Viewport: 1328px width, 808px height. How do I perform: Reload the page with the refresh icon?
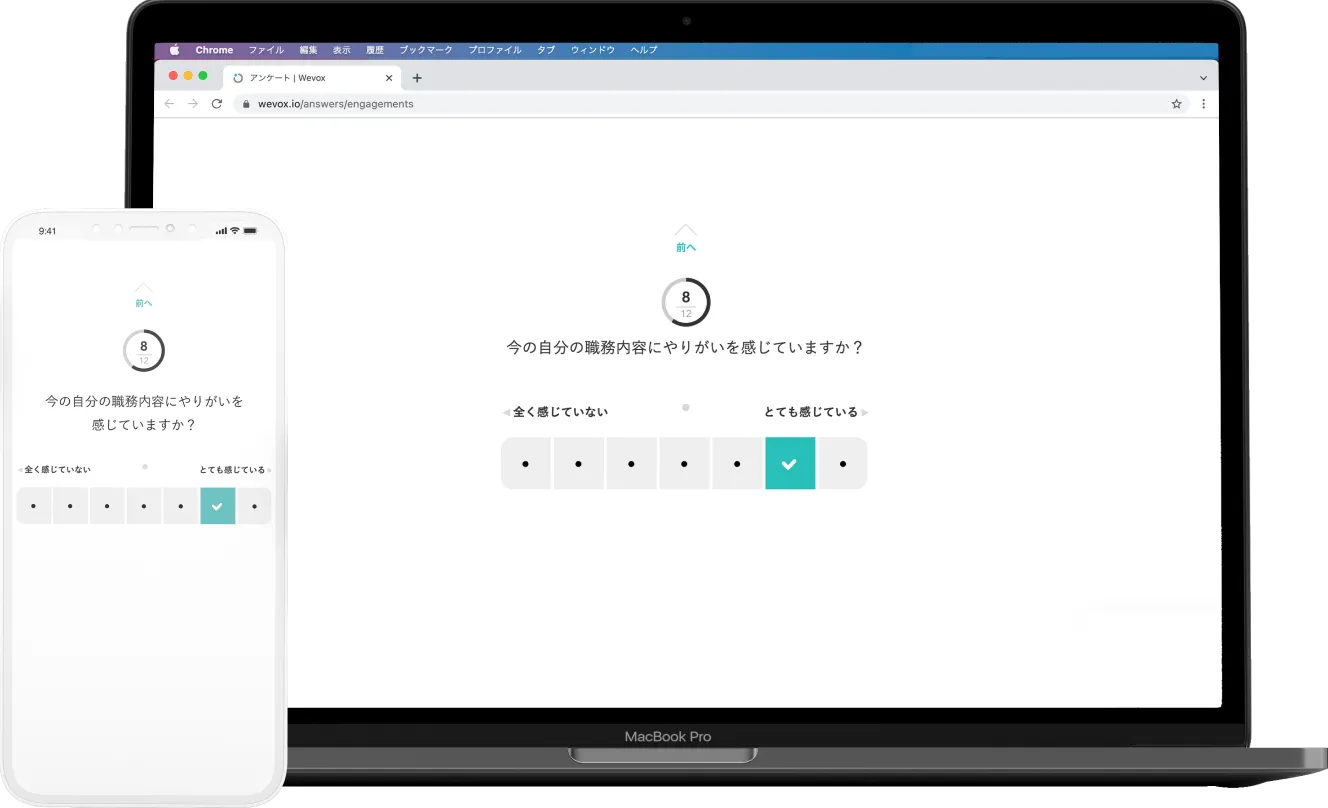[216, 104]
